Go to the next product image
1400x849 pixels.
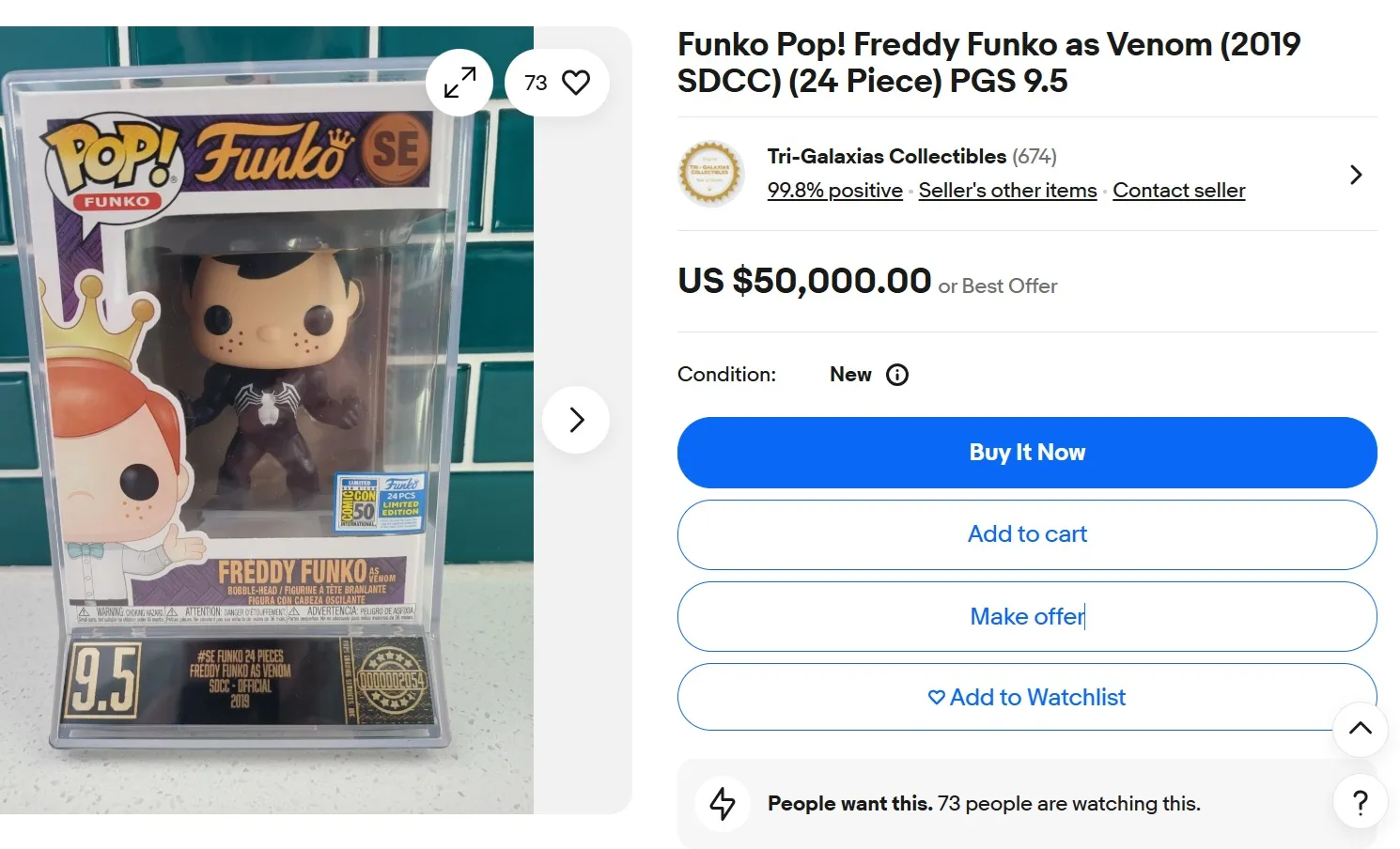point(576,420)
